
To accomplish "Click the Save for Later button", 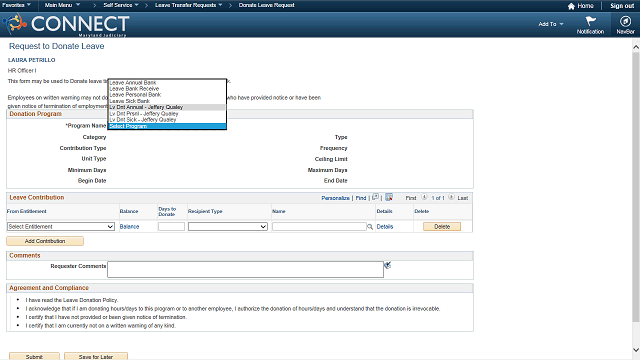I will point(96,356).
